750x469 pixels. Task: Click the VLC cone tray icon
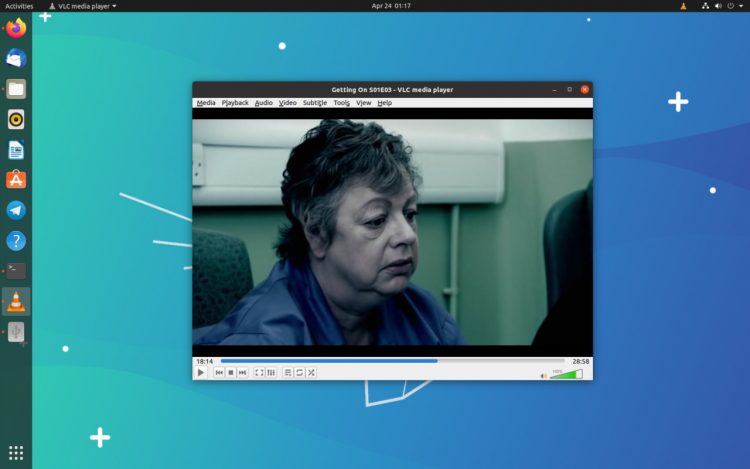[x=683, y=6]
